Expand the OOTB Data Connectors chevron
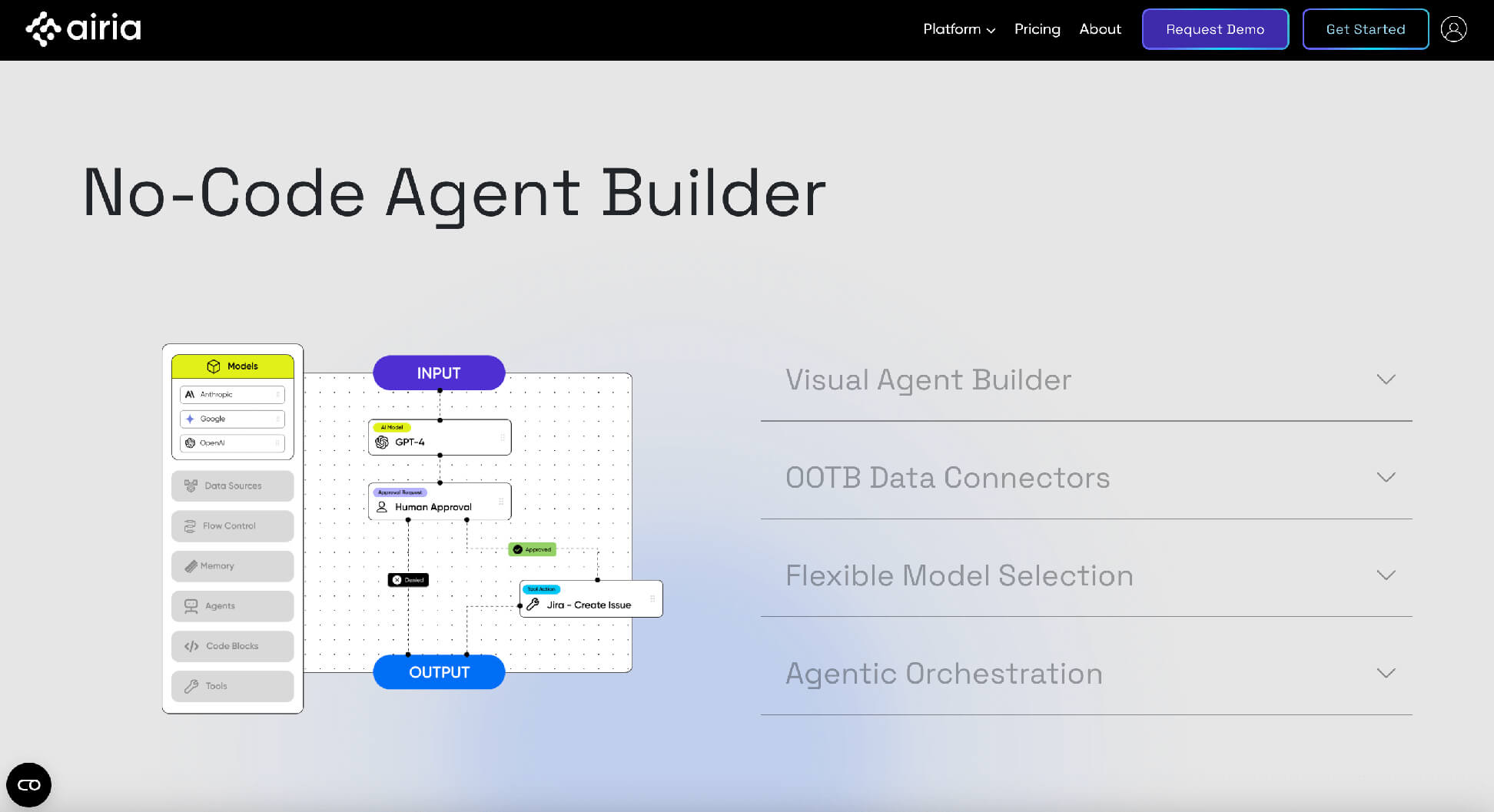 pyautogui.click(x=1386, y=477)
